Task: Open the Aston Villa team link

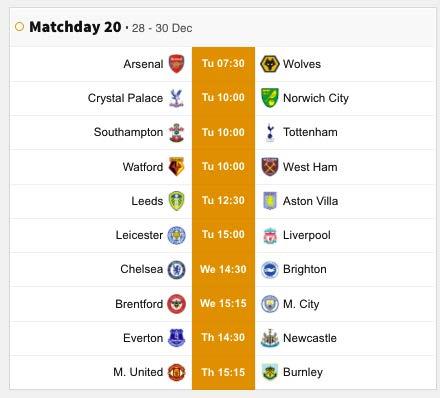Action: point(310,201)
